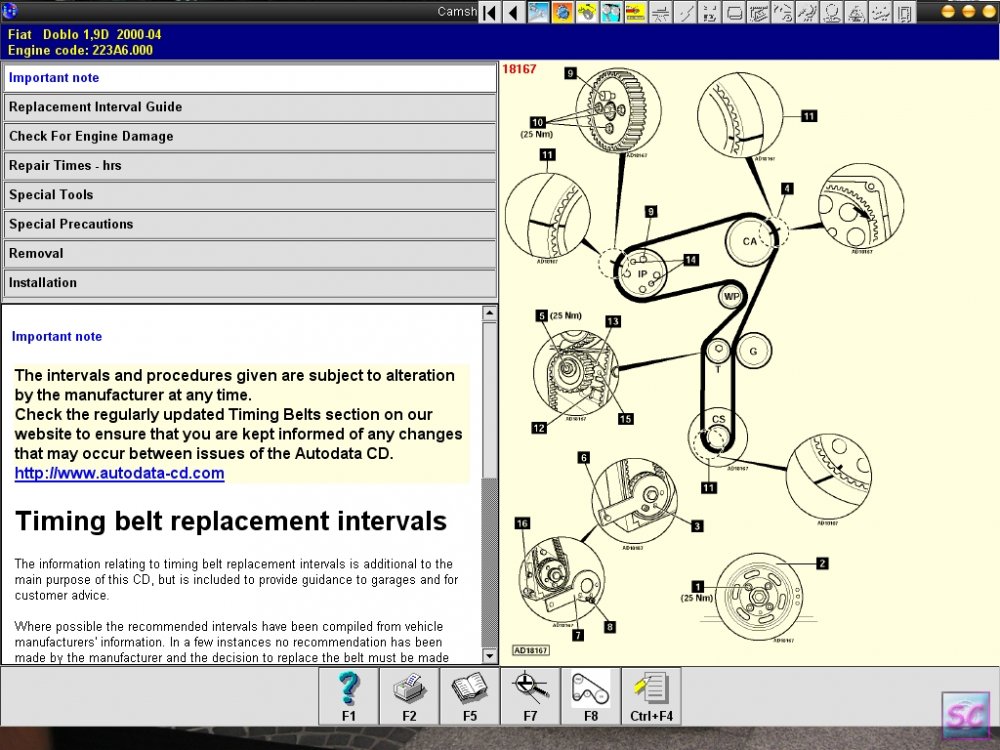The width and height of the screenshot is (1000, 750).
Task: Jump to the first page with skip-back arrow
Action: tap(489, 12)
